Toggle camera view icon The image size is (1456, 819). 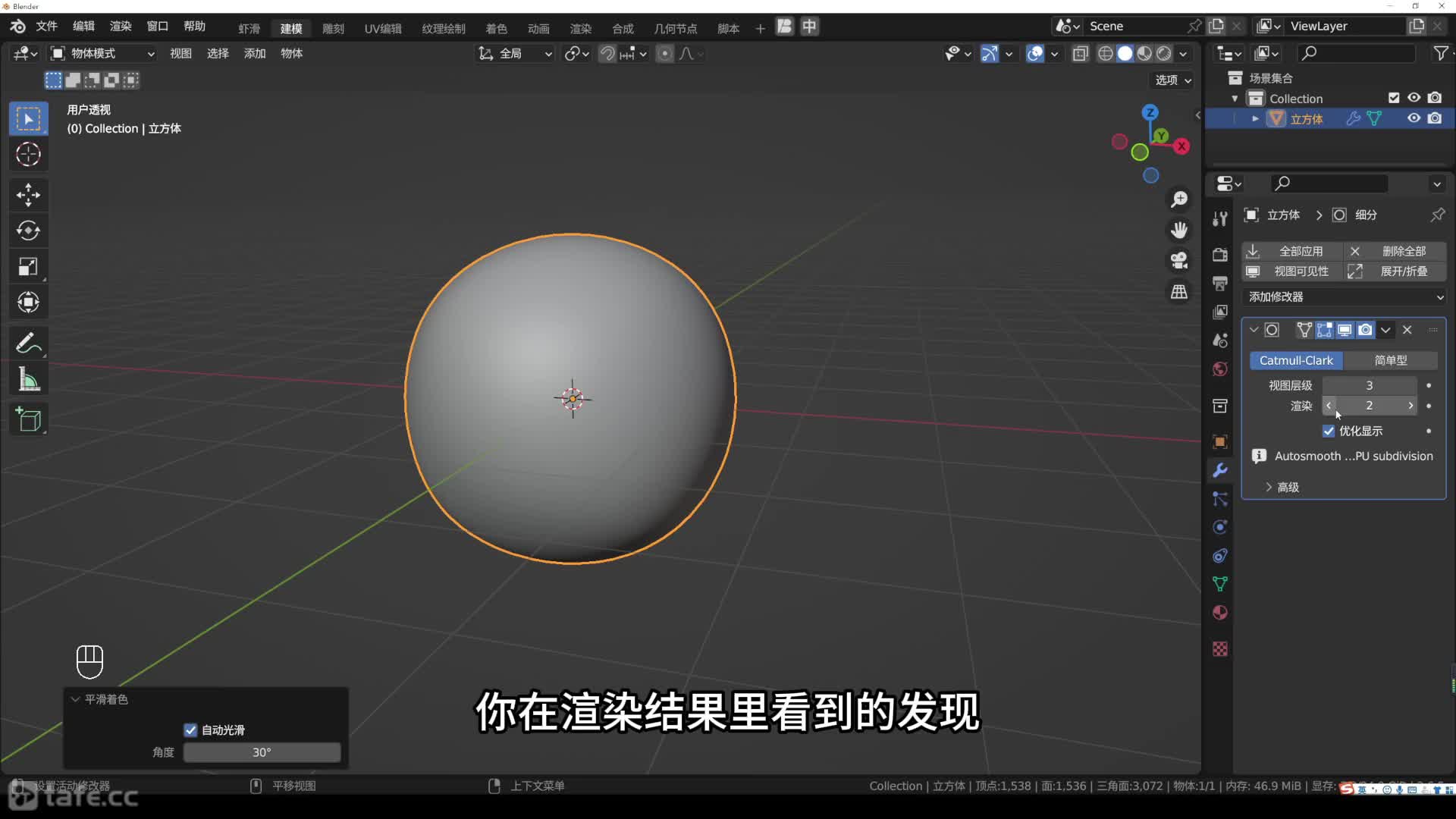1179,261
